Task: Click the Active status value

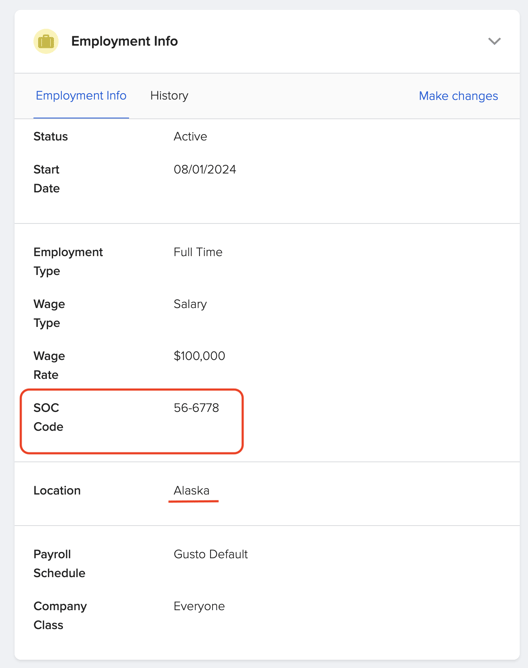Action: click(190, 136)
